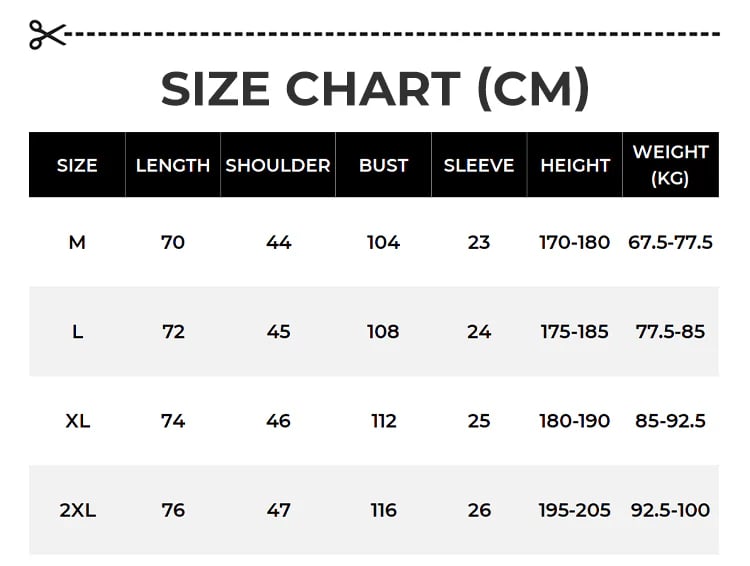Click the M size row label
Viewport: 750px width, 566px height.
[77, 242]
